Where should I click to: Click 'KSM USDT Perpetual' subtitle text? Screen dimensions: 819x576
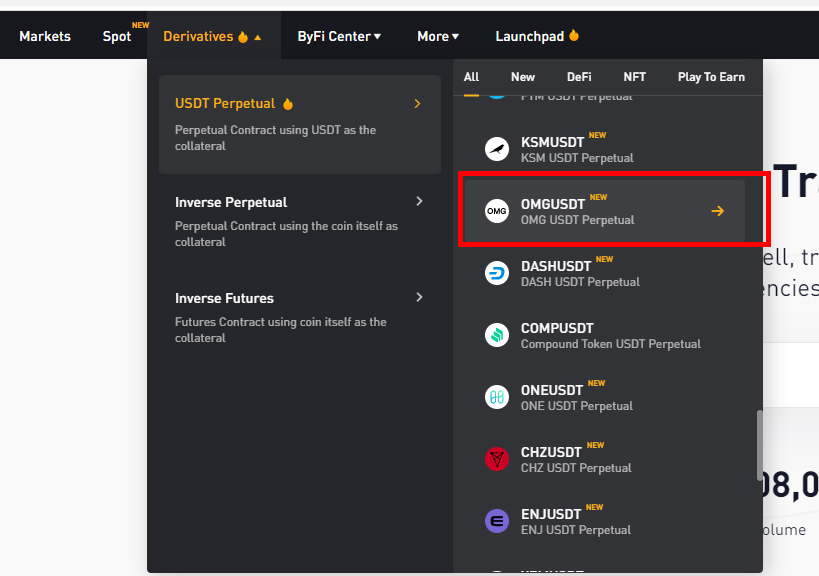[577, 158]
